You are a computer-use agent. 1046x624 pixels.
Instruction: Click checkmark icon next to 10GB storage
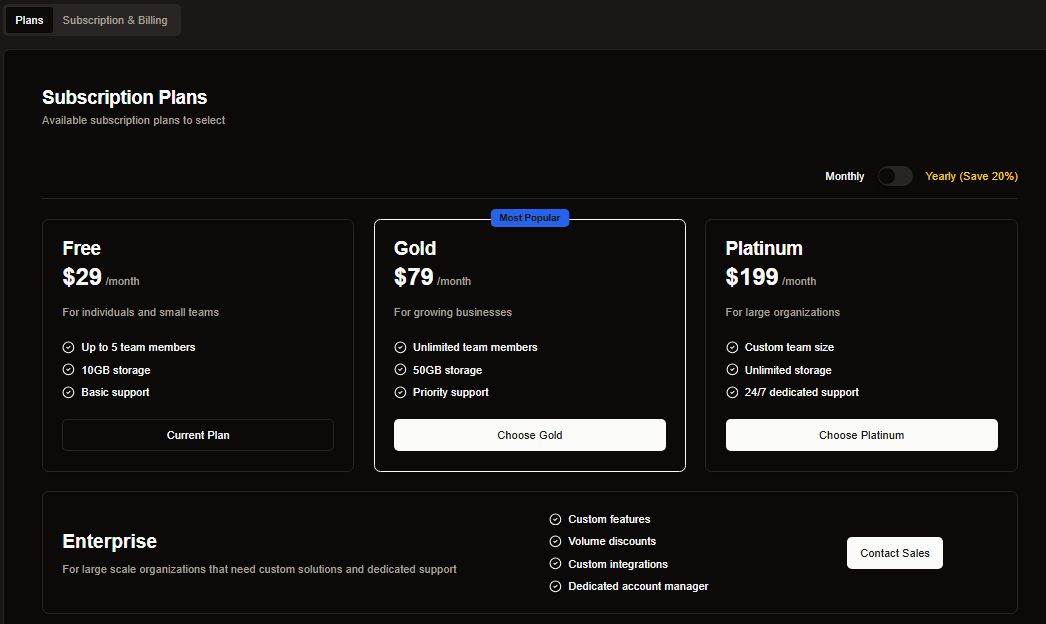68,370
